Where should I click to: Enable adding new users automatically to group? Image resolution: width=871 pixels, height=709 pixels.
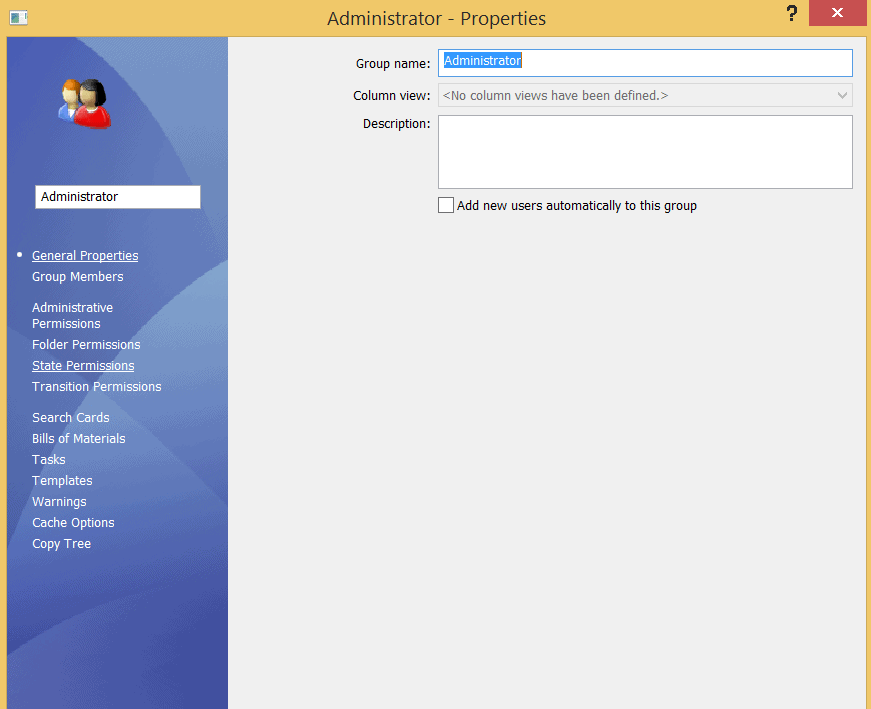click(446, 206)
